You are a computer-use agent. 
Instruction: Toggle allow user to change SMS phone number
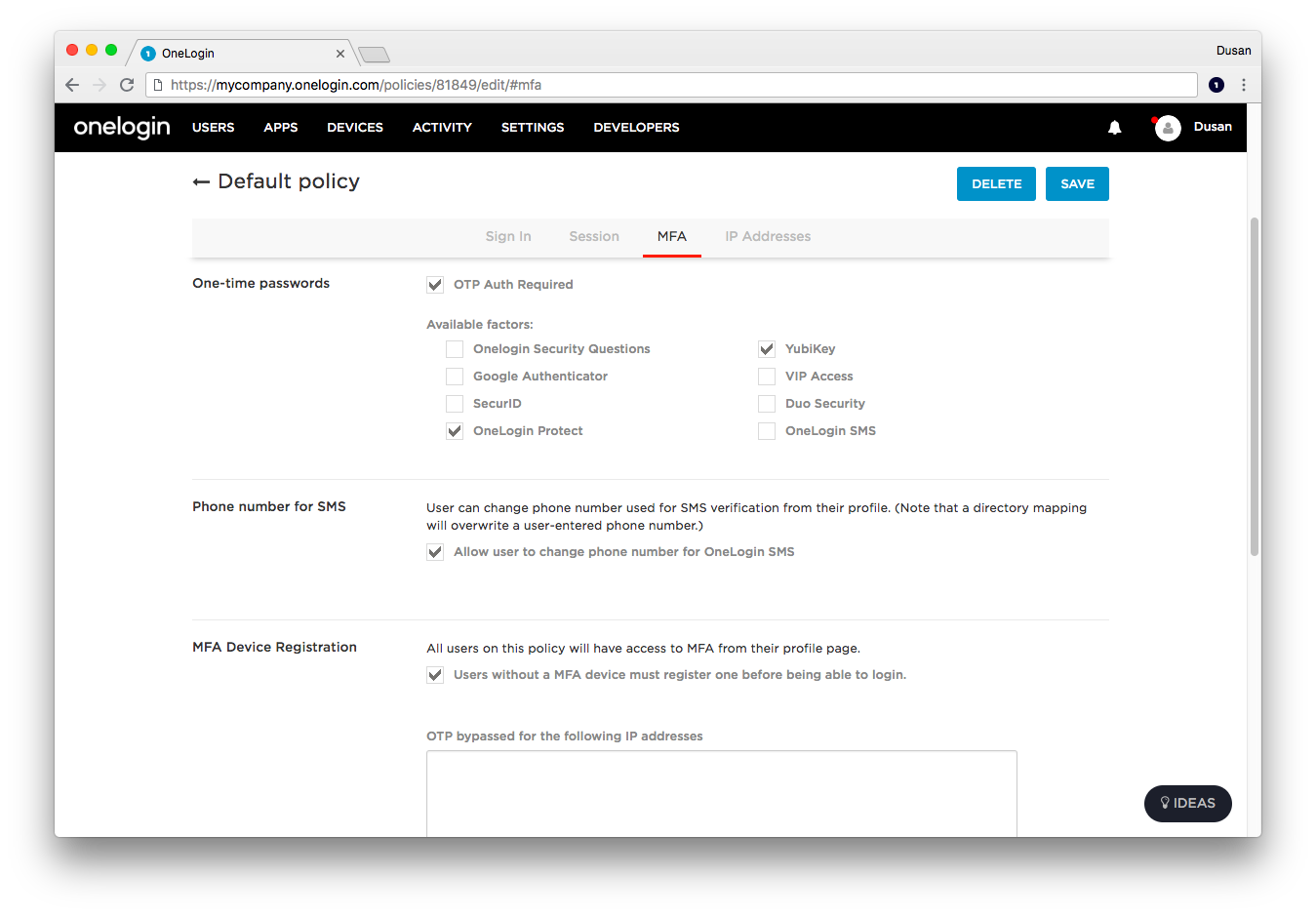pos(434,551)
